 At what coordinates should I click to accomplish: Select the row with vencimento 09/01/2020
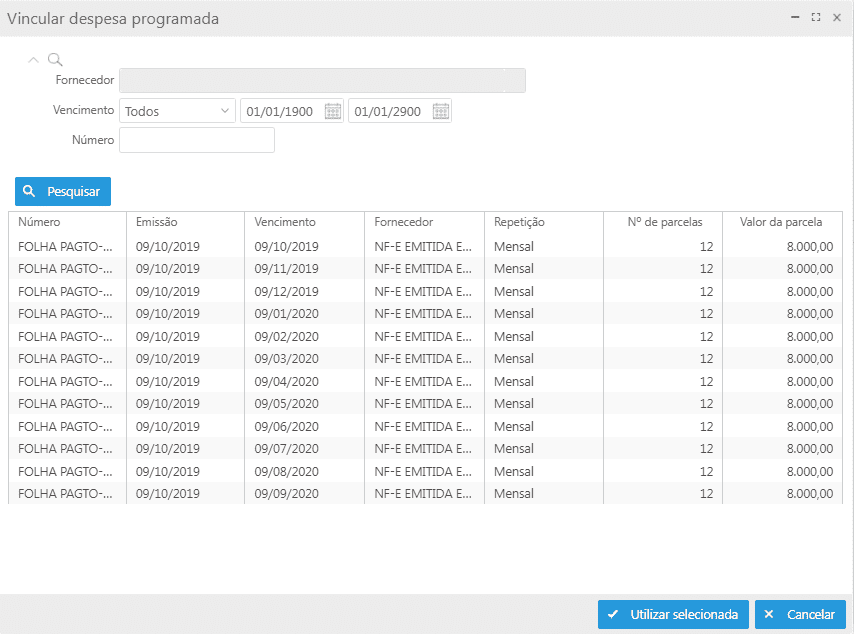click(286, 314)
